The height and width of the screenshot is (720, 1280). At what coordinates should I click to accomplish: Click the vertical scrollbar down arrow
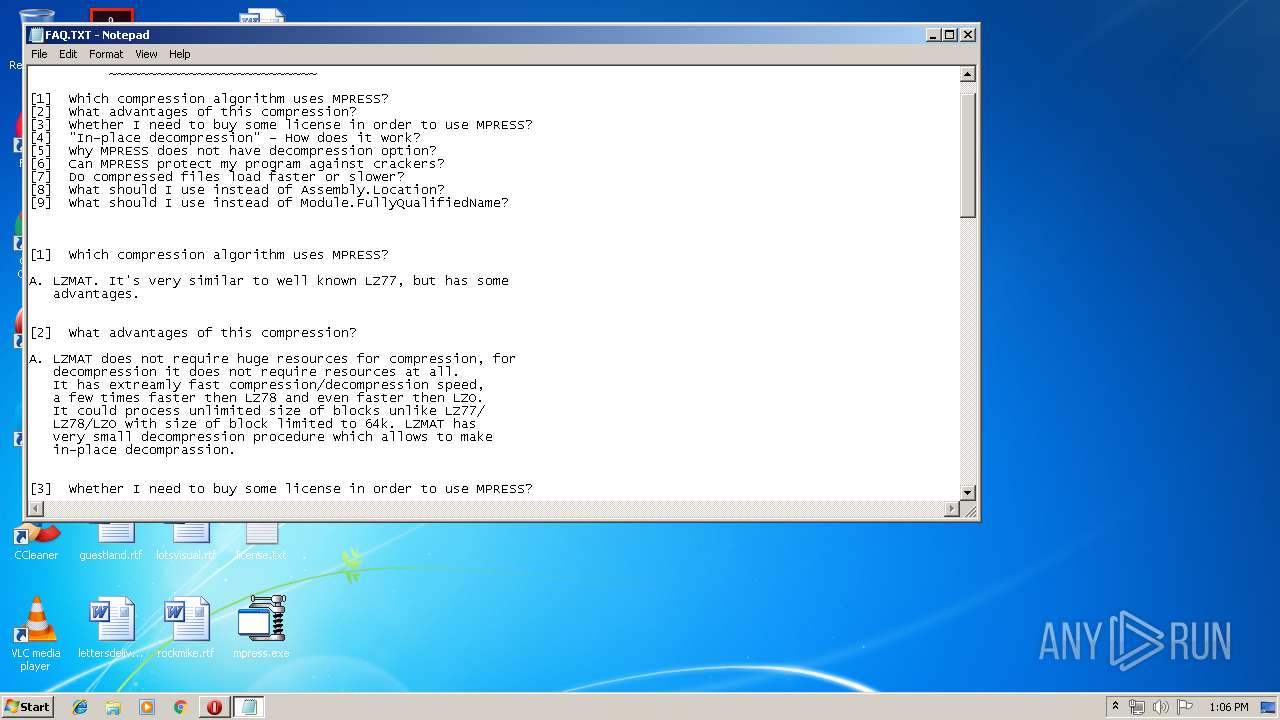(967, 492)
